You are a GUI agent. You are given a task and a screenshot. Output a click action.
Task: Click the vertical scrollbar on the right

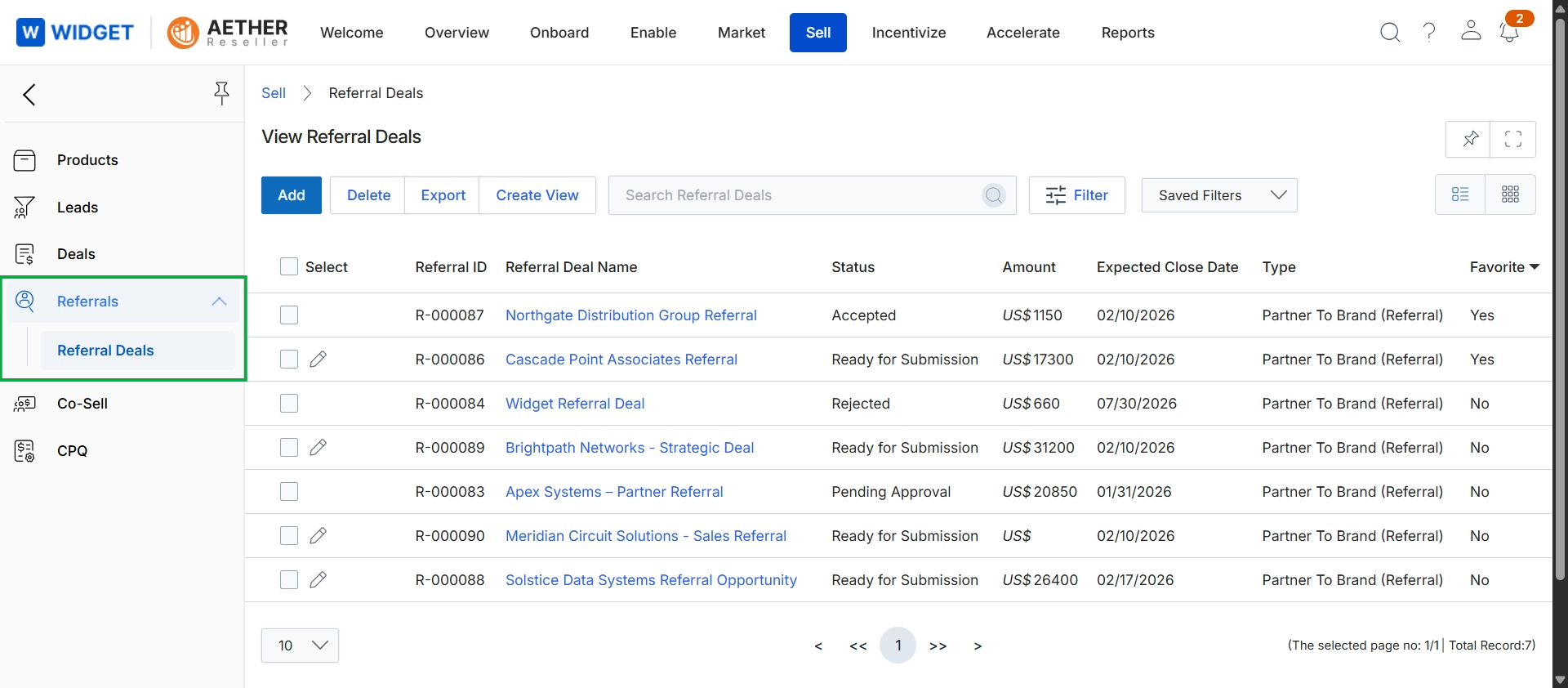pyautogui.click(x=1560, y=300)
